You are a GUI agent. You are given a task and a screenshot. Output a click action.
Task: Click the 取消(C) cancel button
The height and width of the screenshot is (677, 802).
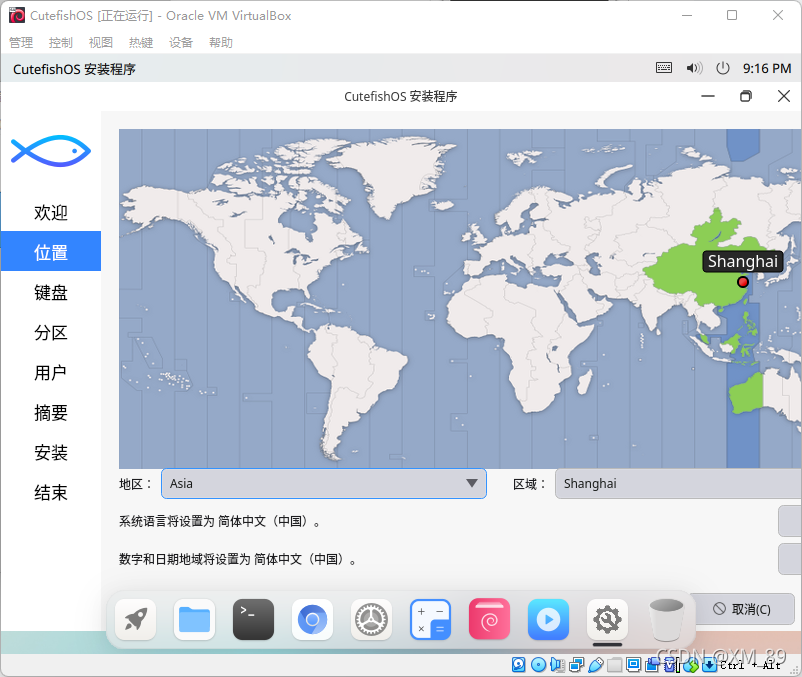742,609
